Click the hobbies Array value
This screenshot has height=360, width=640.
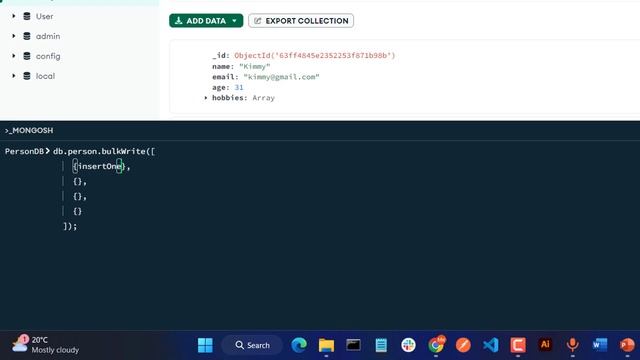click(x=263, y=98)
